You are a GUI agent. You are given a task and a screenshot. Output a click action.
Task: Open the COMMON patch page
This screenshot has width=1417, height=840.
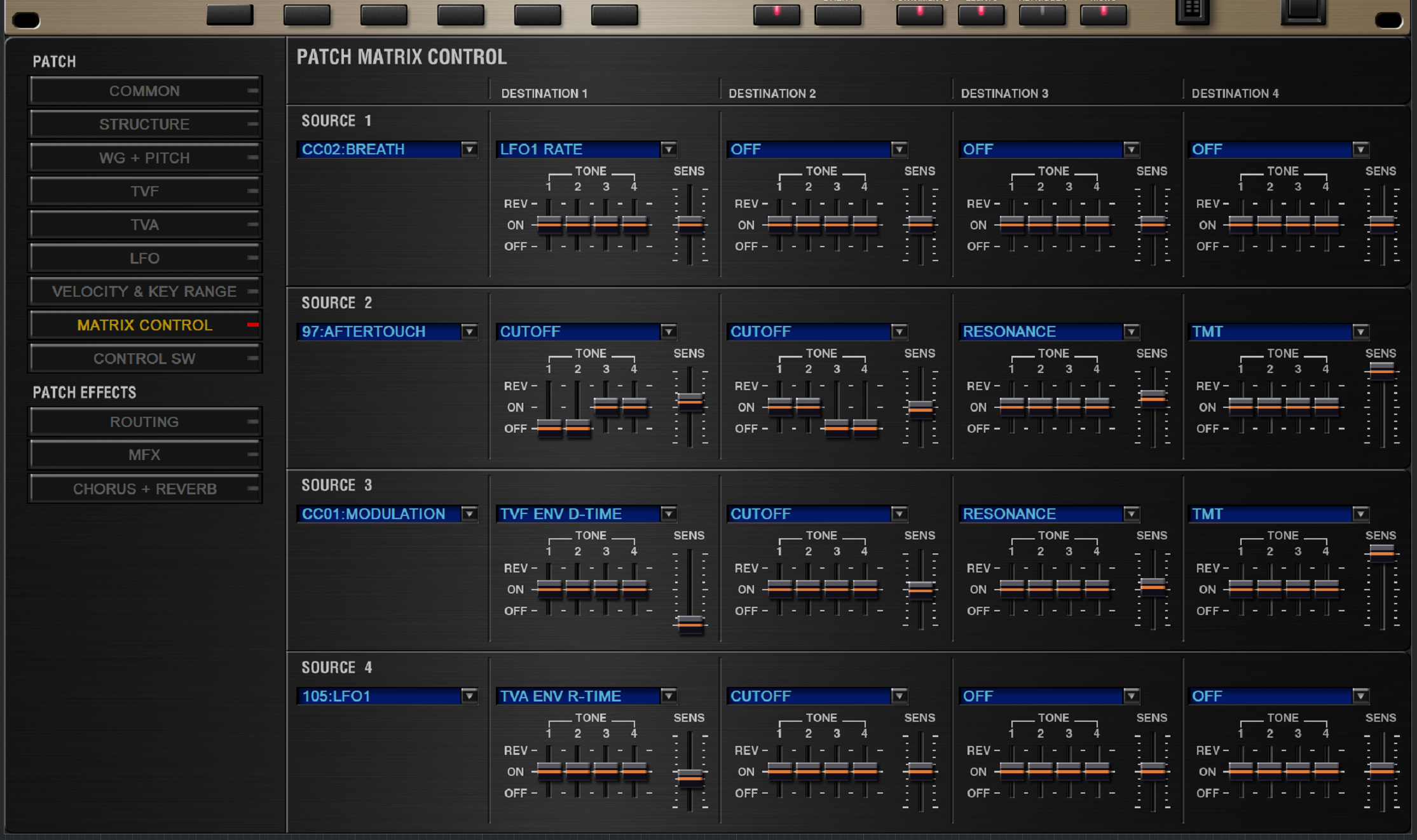144,91
